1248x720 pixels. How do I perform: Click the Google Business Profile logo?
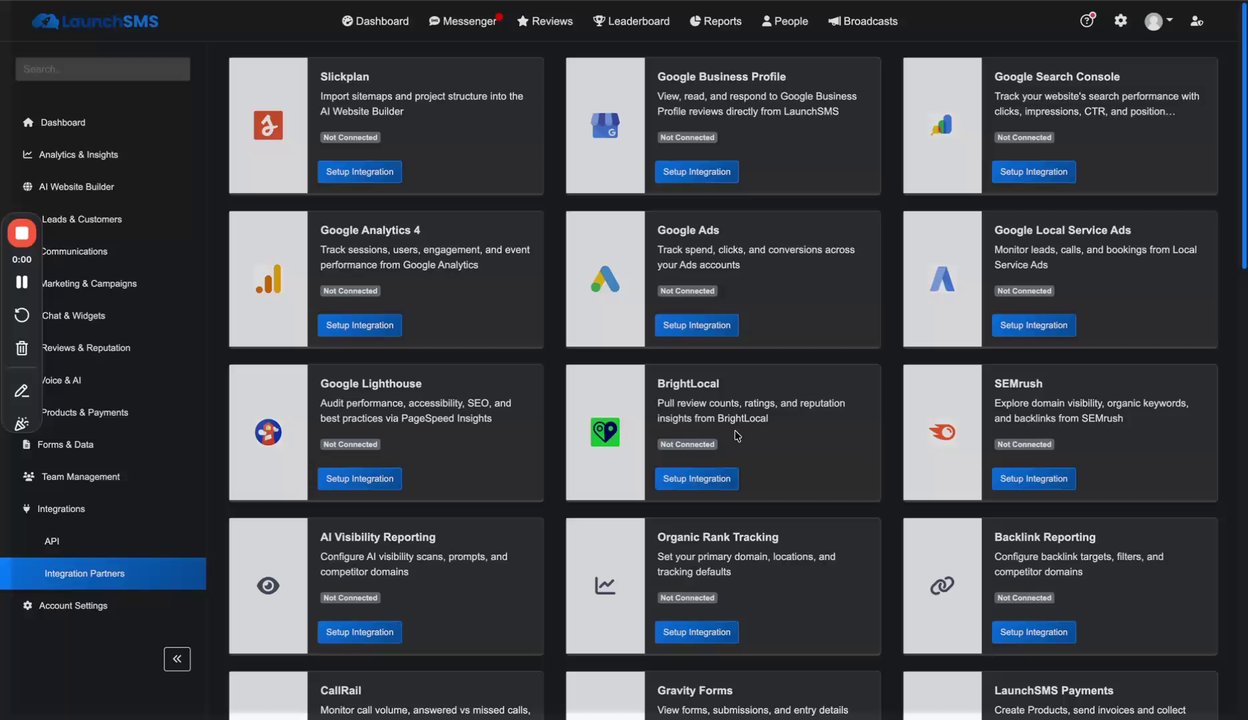click(605, 125)
